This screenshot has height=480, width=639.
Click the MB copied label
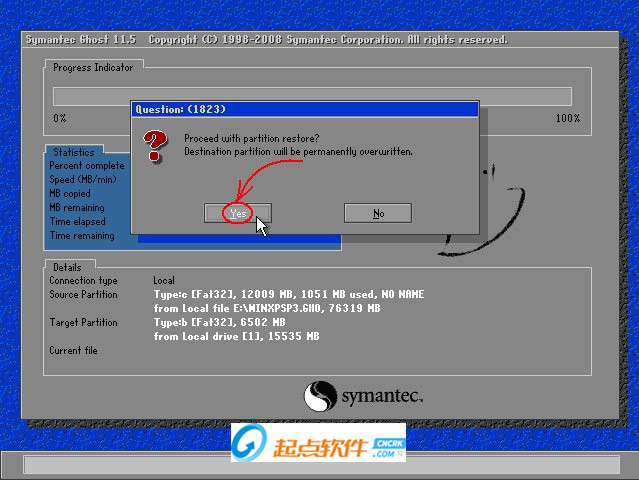tap(70, 194)
